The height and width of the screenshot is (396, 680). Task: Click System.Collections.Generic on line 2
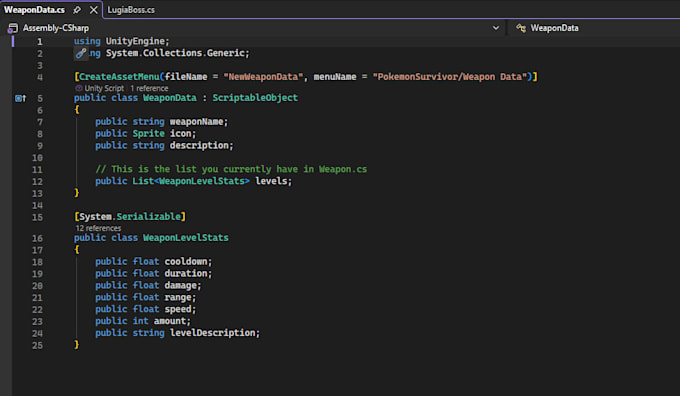tap(176, 53)
